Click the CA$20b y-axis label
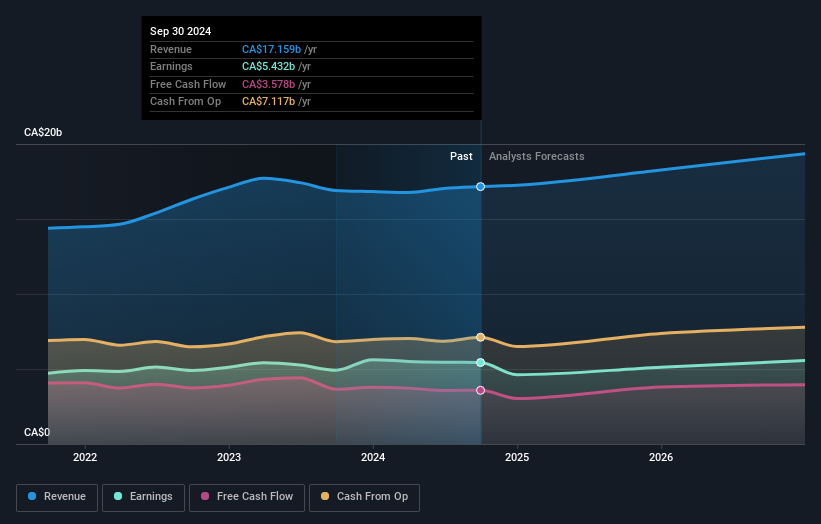Screen dimensions: 821x524 click(x=43, y=132)
